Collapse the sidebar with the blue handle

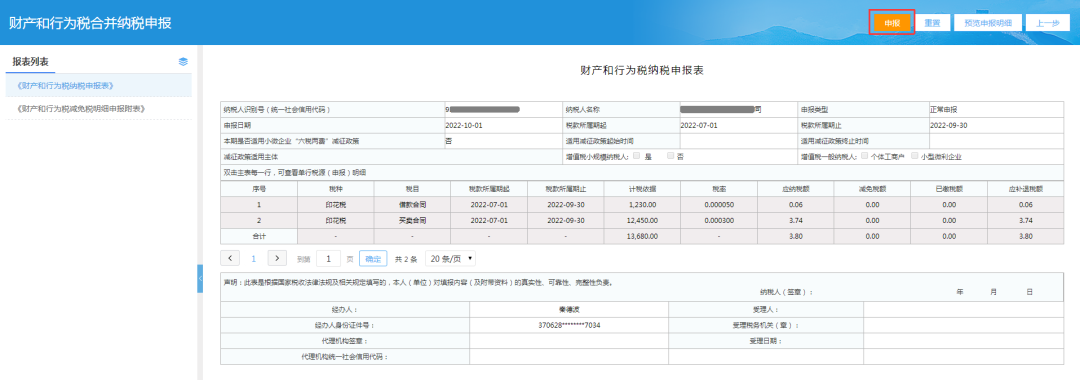click(200, 278)
